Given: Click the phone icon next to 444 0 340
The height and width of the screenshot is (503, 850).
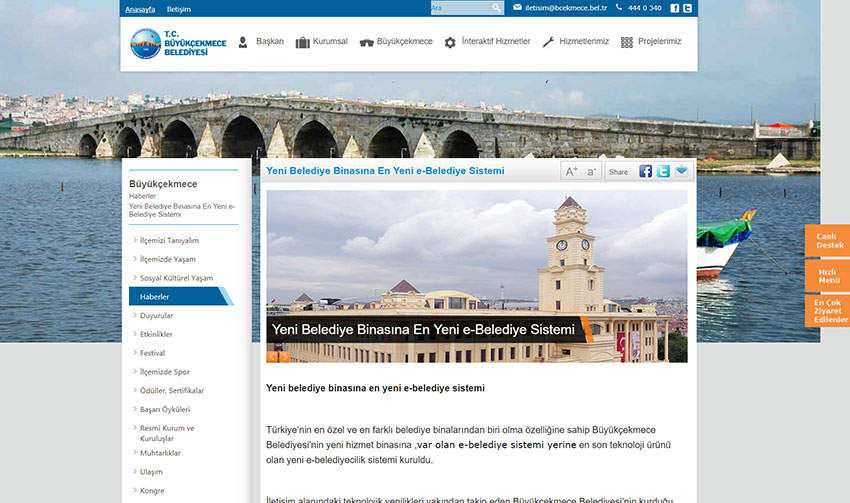Looking at the screenshot, I should [619, 8].
